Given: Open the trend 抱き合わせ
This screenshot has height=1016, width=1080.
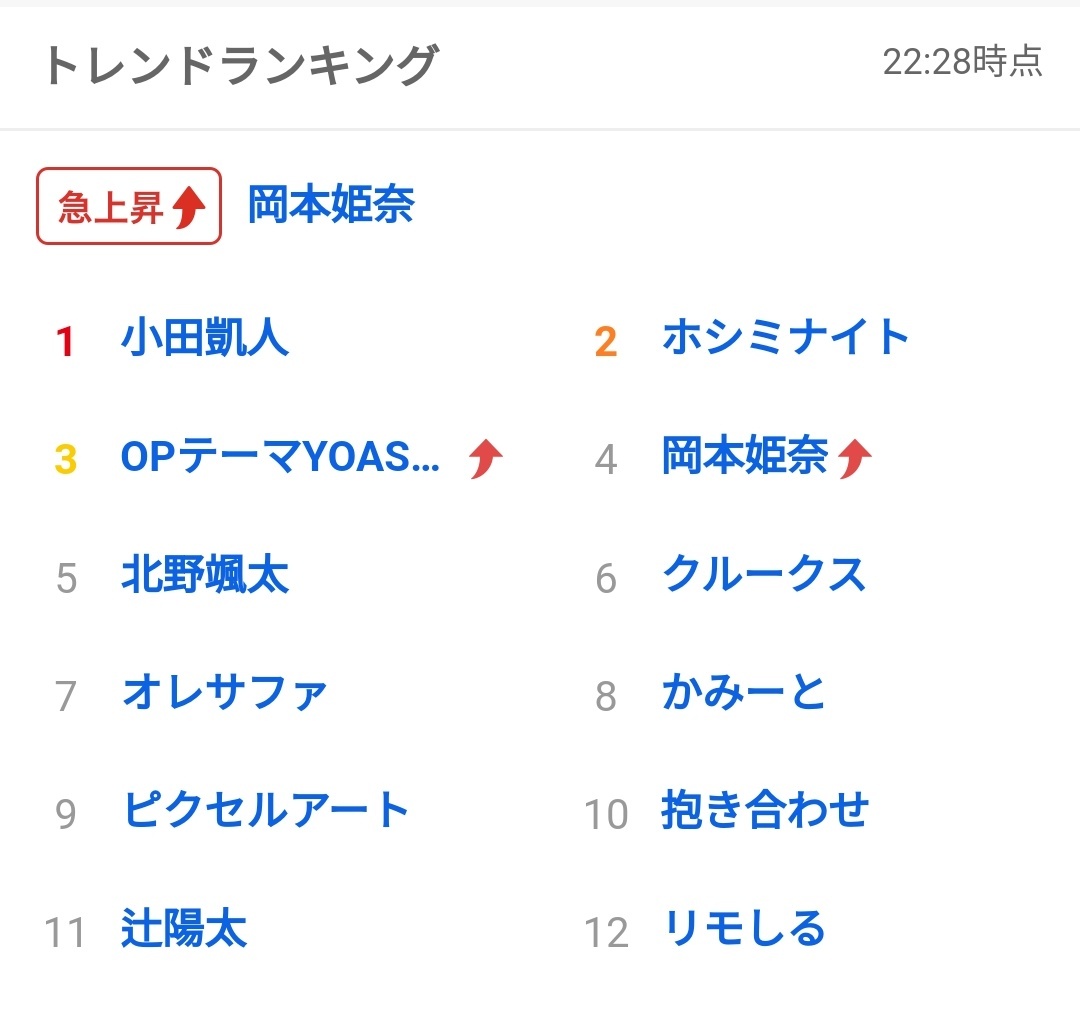Looking at the screenshot, I should pyautogui.click(x=765, y=811).
